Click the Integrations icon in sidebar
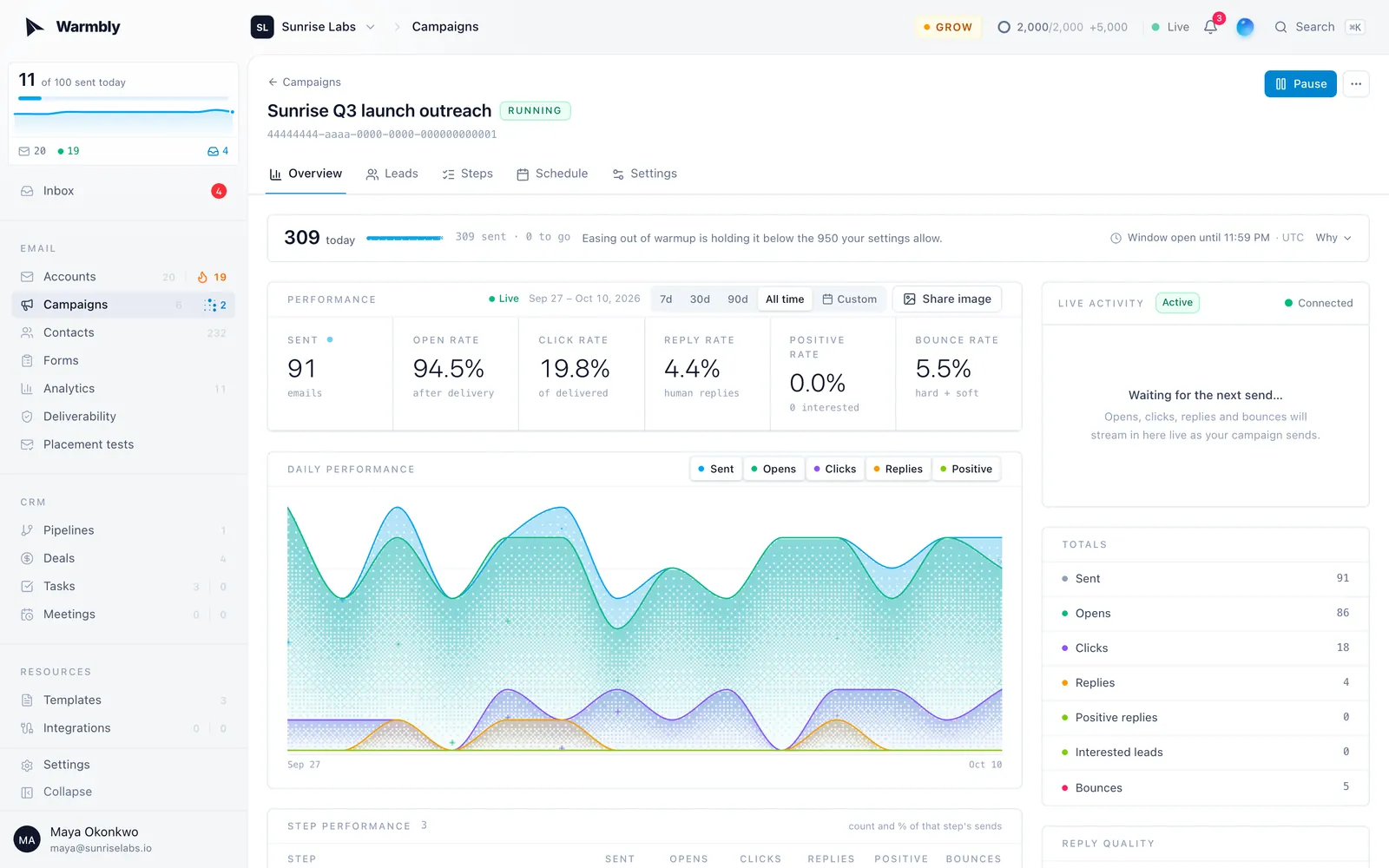Image resolution: width=1389 pixels, height=868 pixels. coord(27,728)
